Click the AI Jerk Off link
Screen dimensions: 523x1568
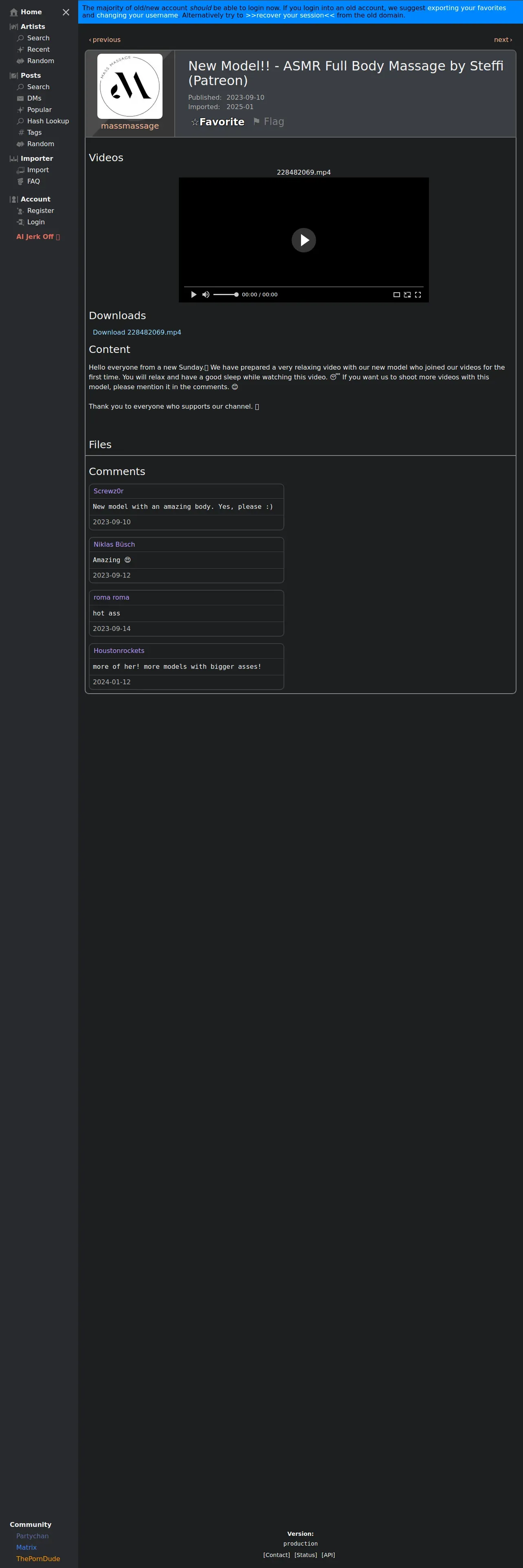tap(38, 237)
